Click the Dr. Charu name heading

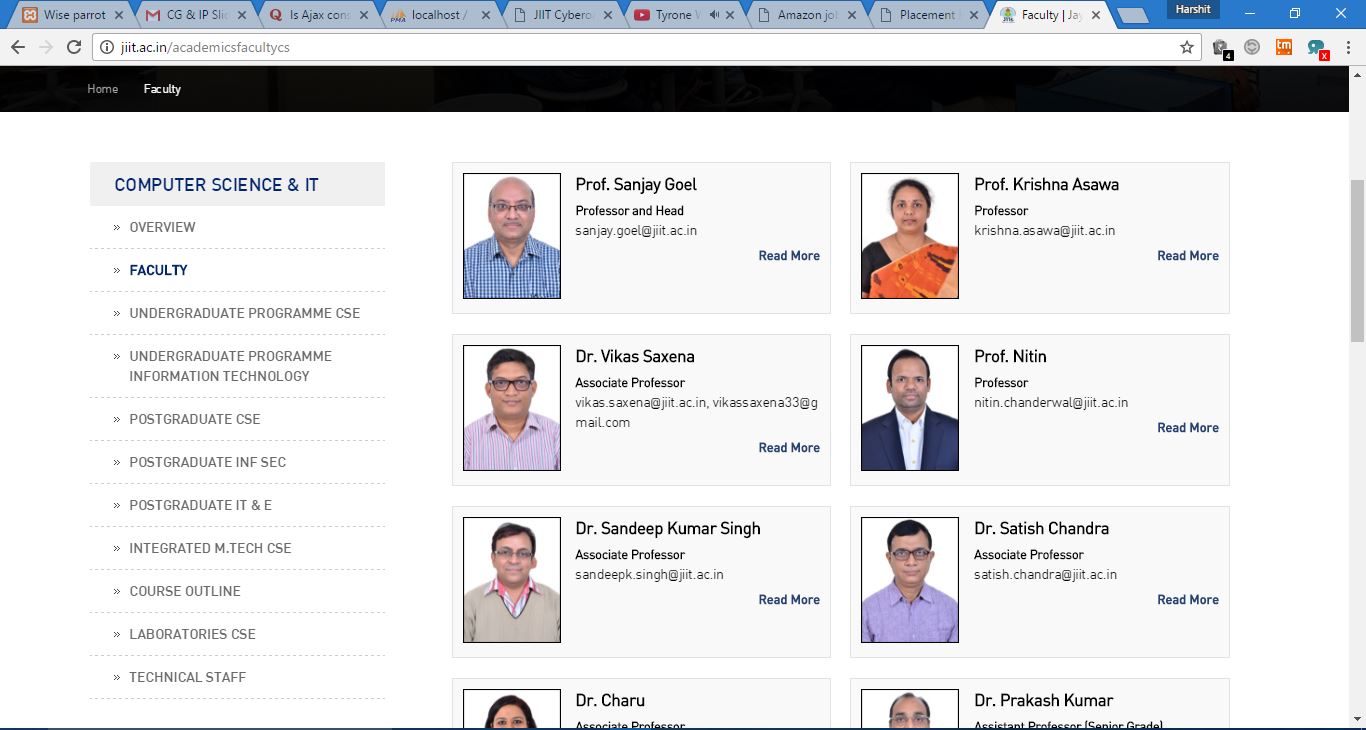[x=610, y=701]
